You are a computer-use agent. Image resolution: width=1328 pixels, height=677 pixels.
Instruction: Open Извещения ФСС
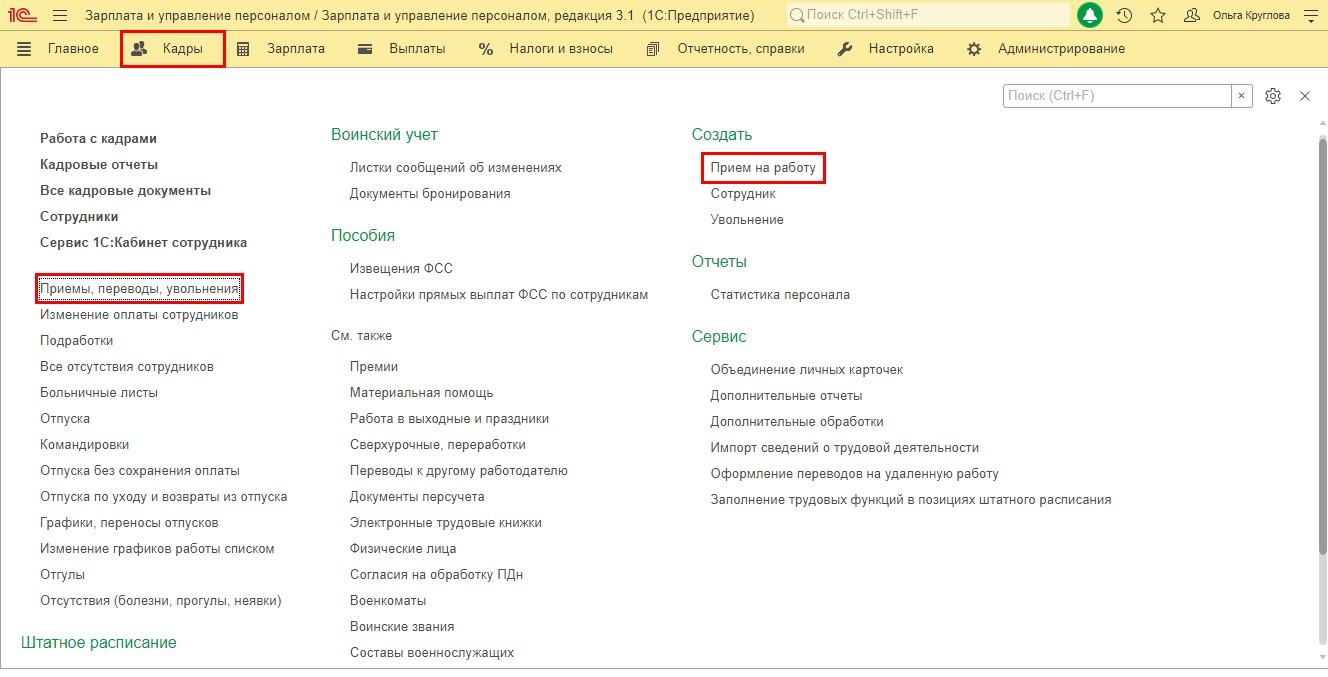pos(401,269)
